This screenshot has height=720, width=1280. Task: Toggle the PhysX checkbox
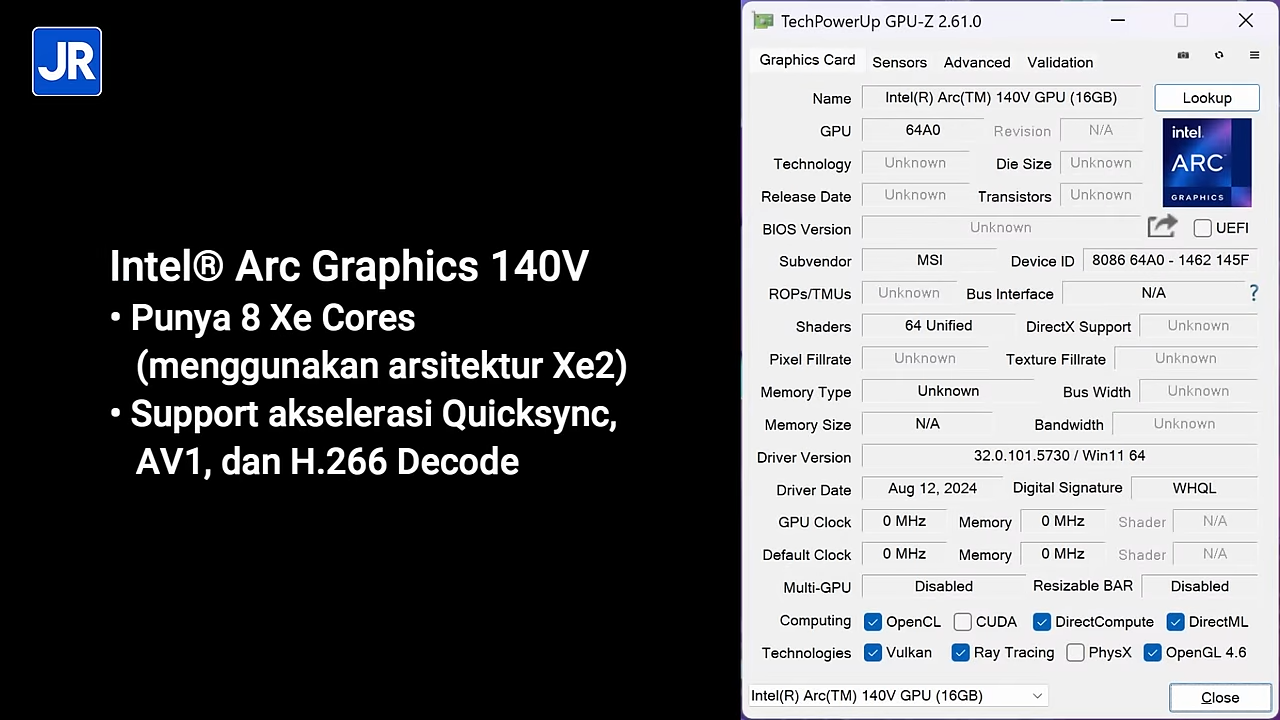point(1076,653)
